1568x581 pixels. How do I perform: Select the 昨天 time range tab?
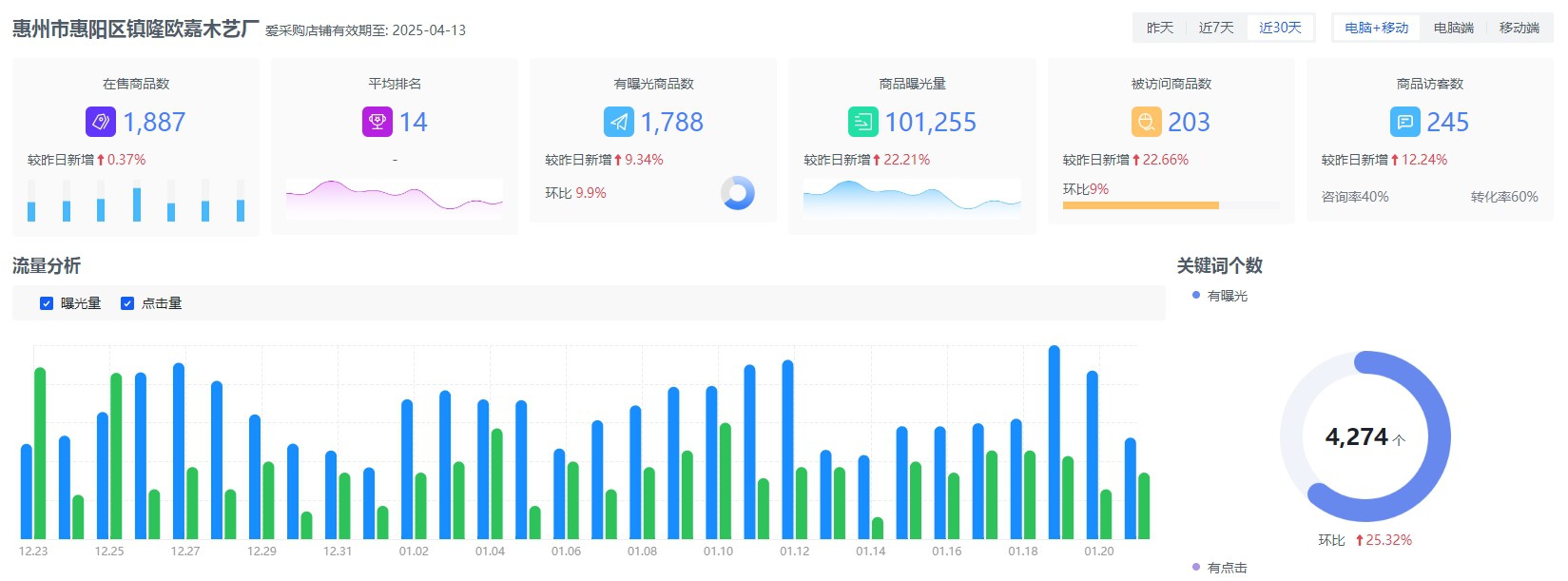coord(1160,28)
